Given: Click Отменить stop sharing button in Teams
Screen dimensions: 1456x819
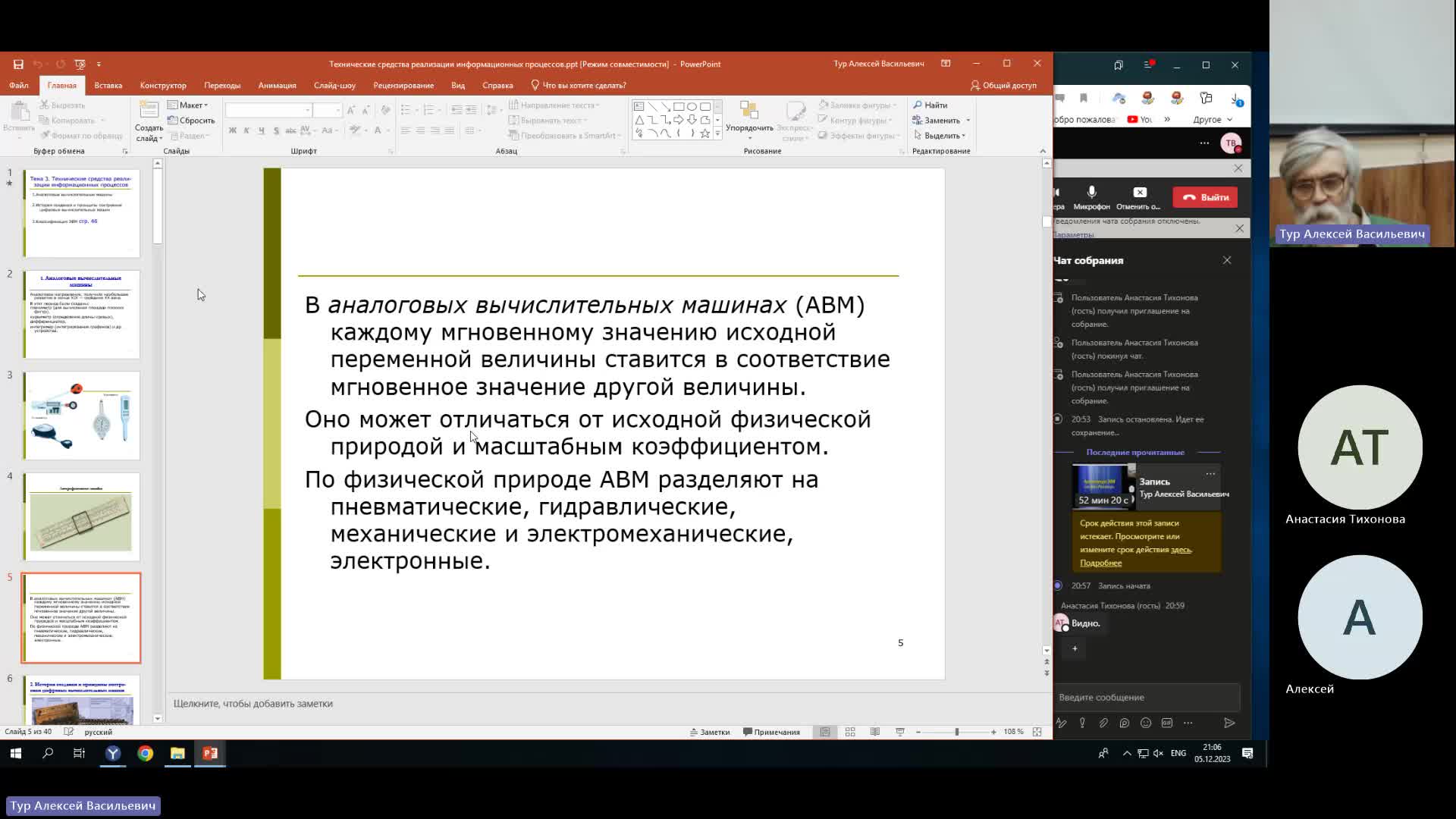Looking at the screenshot, I should tap(1138, 197).
